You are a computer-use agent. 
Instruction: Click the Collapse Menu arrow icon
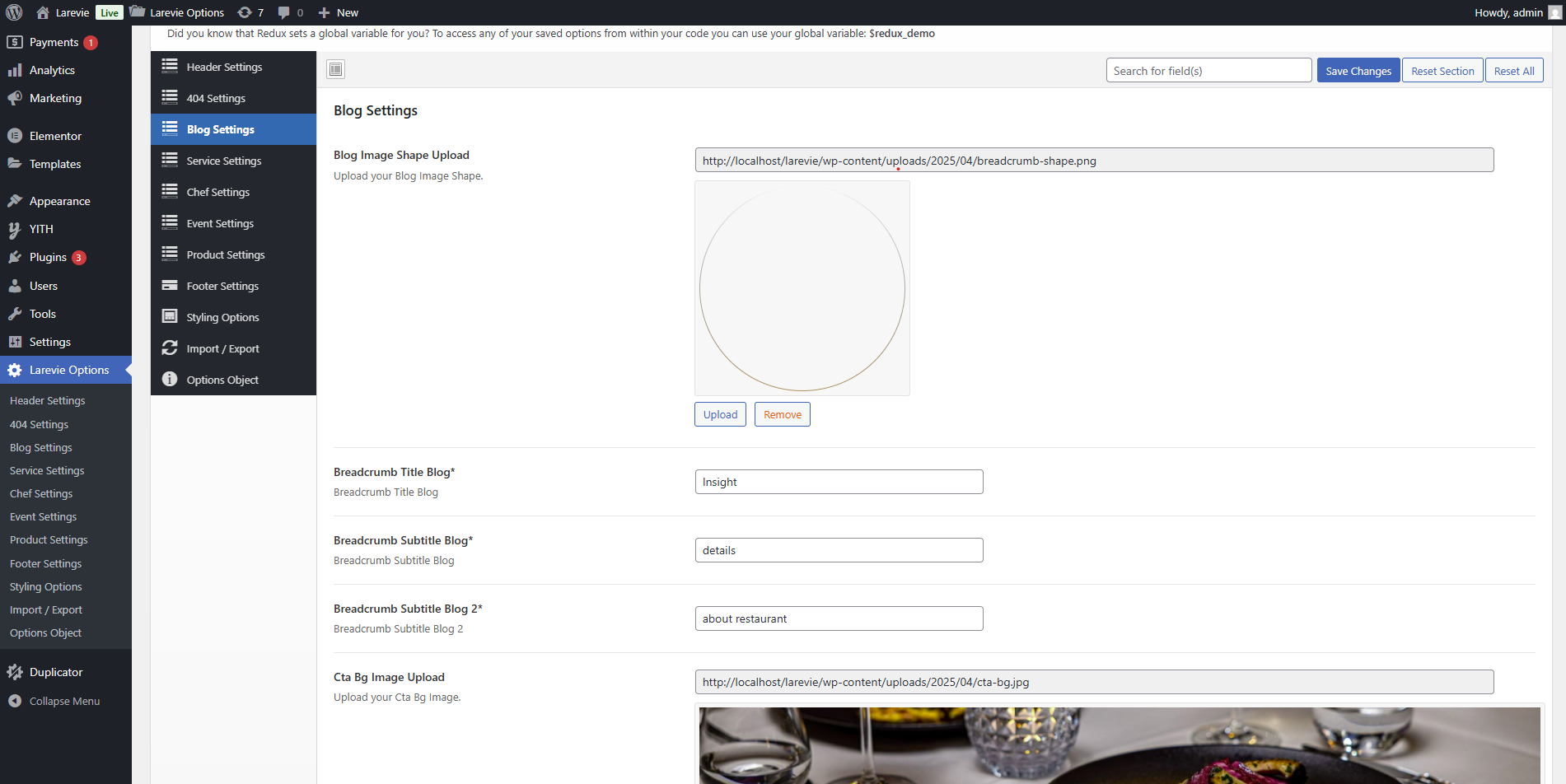[x=15, y=701]
